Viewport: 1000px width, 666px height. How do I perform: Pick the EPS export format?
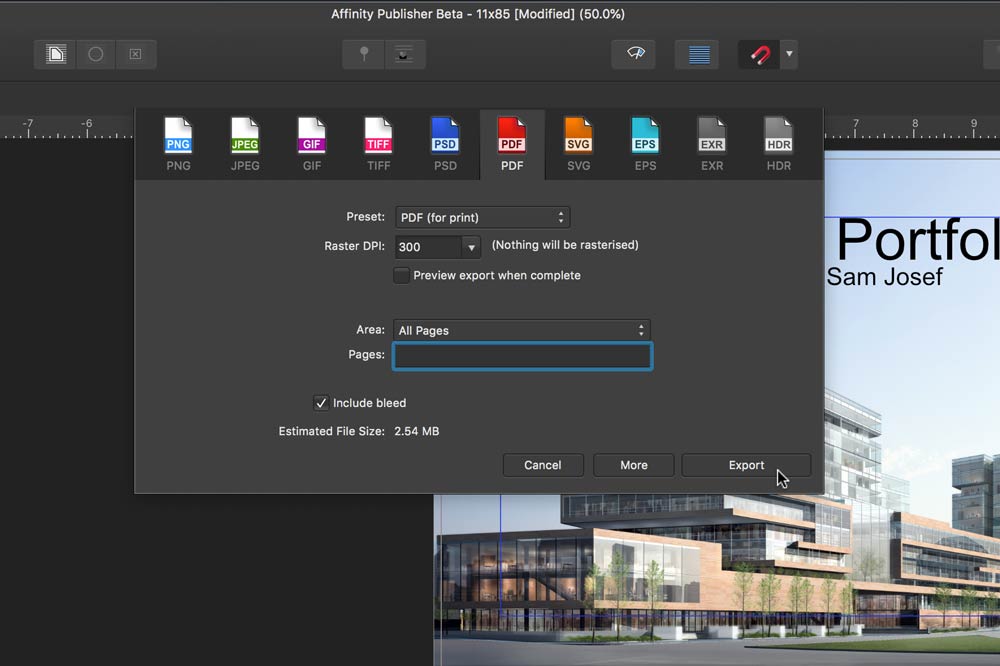tap(645, 145)
